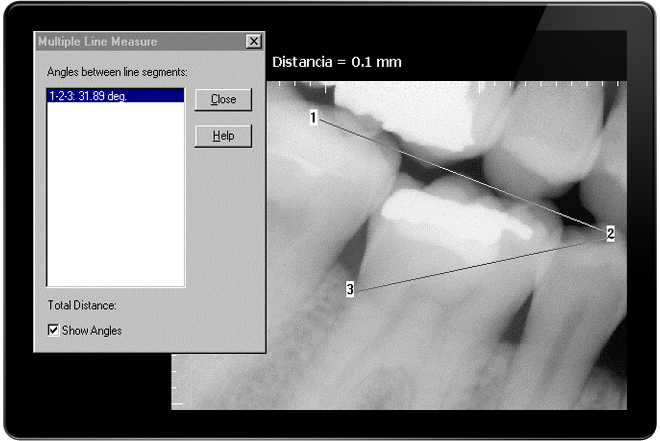Close the dialog with the title bar X
Viewport: 660px width, 441px height.
coord(253,41)
